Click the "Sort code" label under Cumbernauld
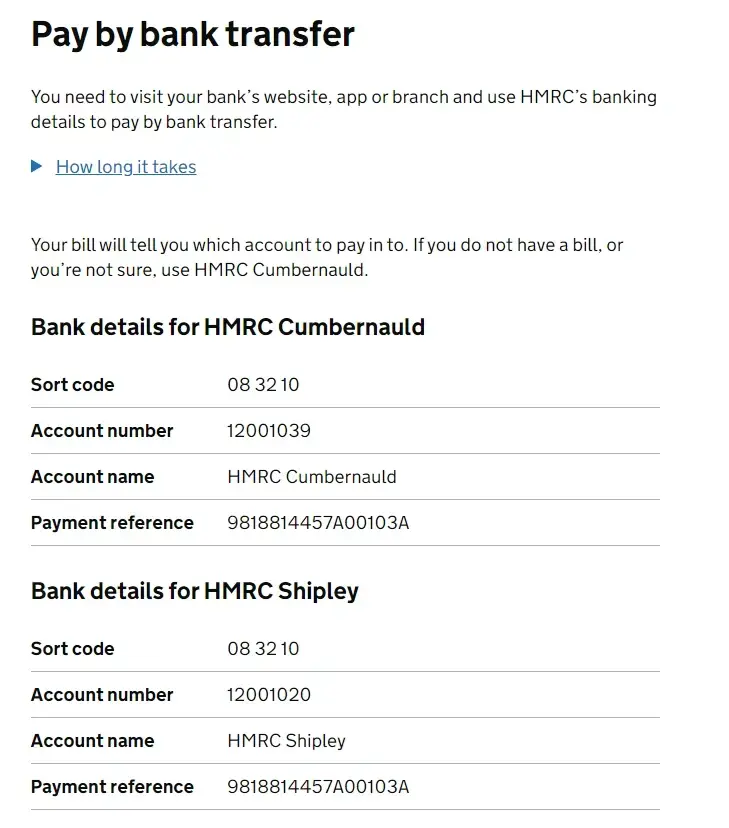 point(73,385)
